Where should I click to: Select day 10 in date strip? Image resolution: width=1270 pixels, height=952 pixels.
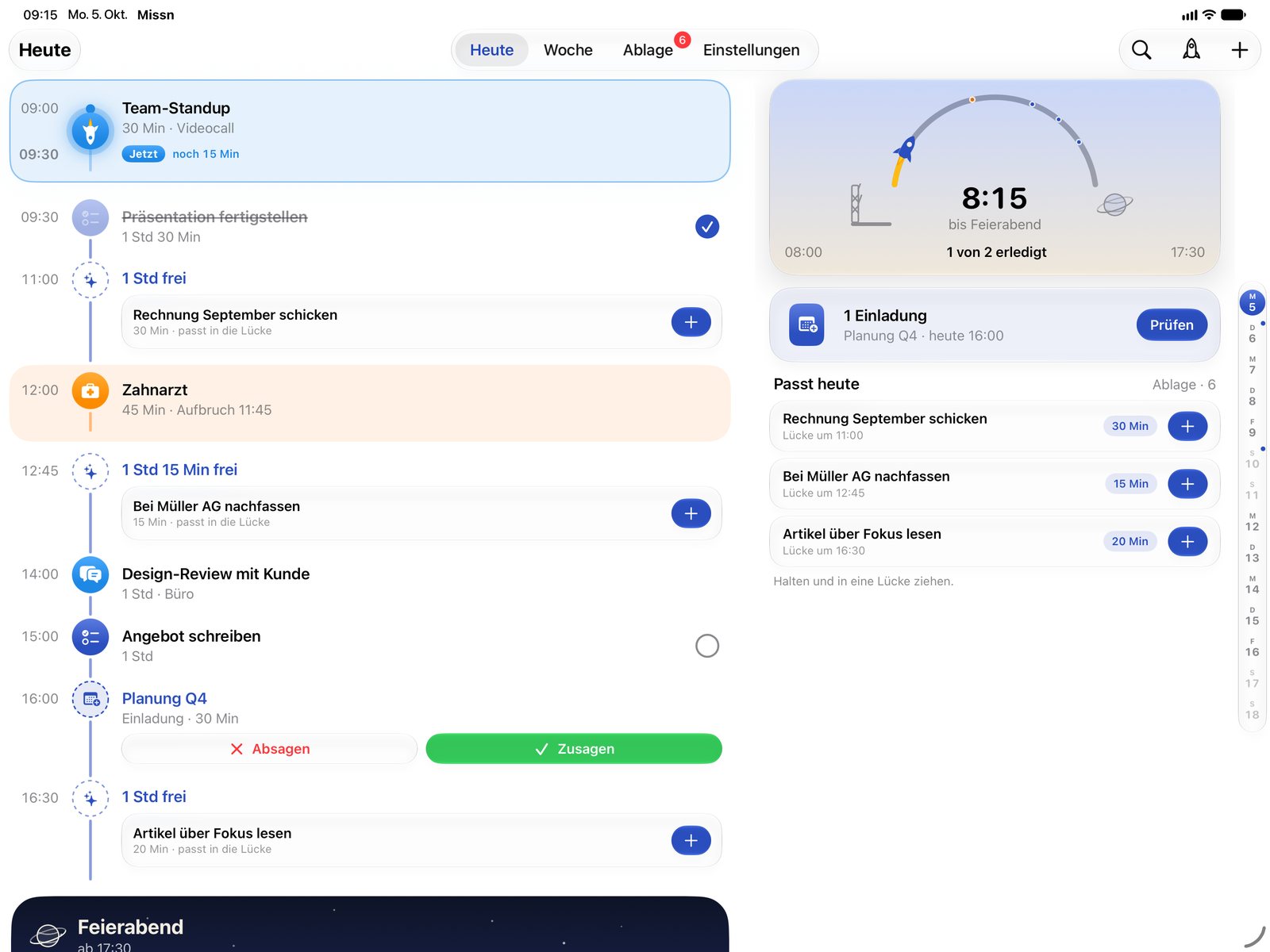(1252, 459)
